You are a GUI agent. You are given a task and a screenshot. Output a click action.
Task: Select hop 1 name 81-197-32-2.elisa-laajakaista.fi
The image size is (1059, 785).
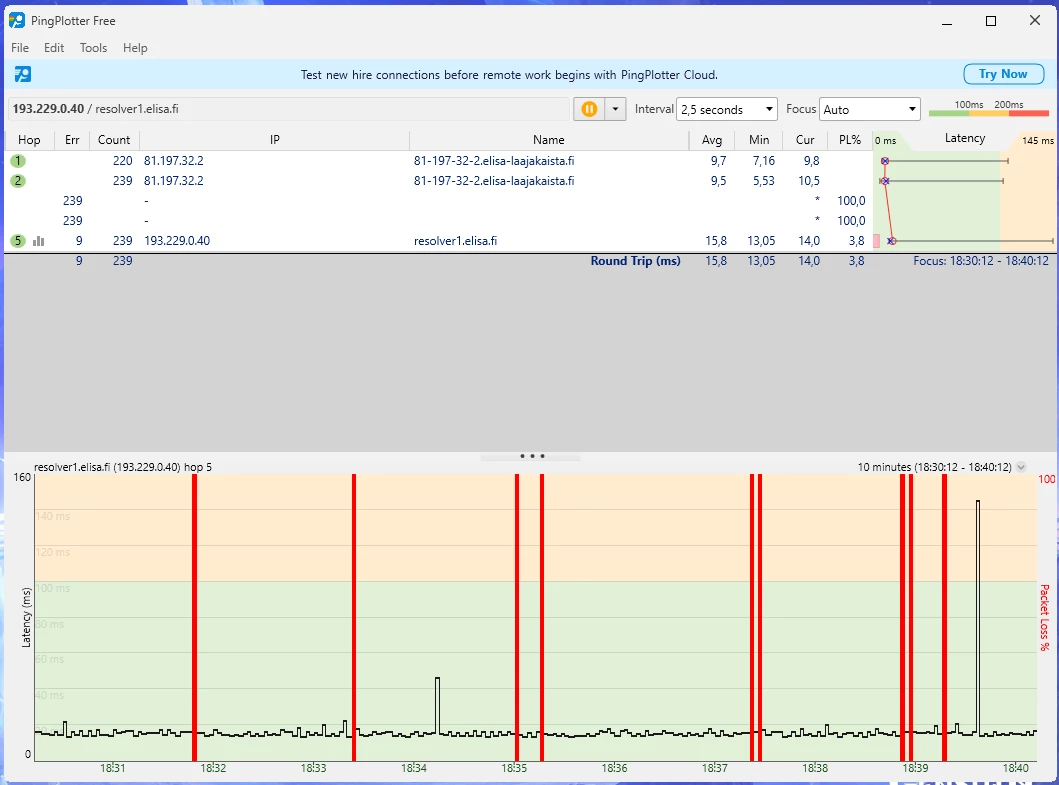494,161
